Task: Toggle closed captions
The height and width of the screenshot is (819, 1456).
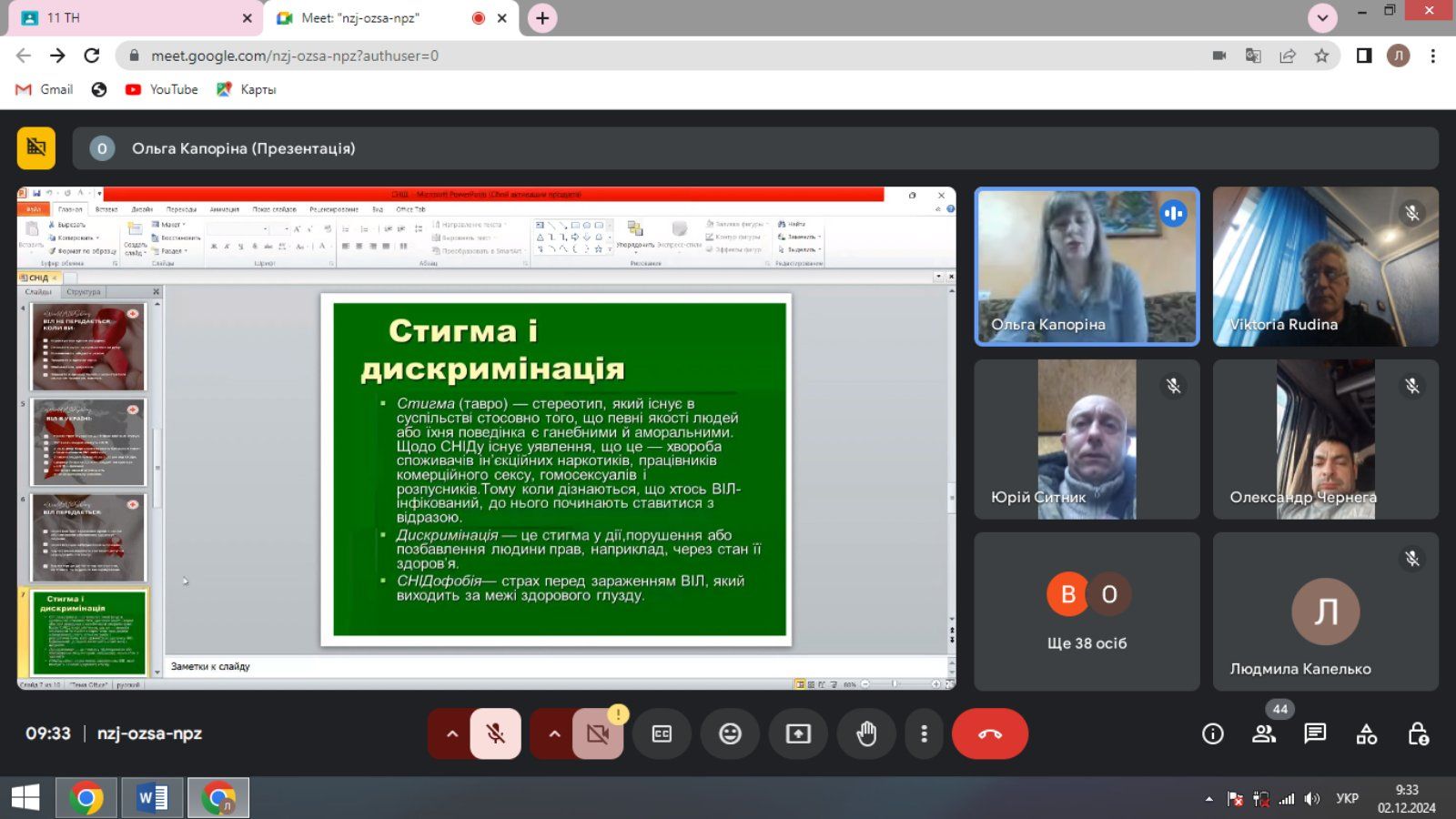Action: pyautogui.click(x=662, y=733)
